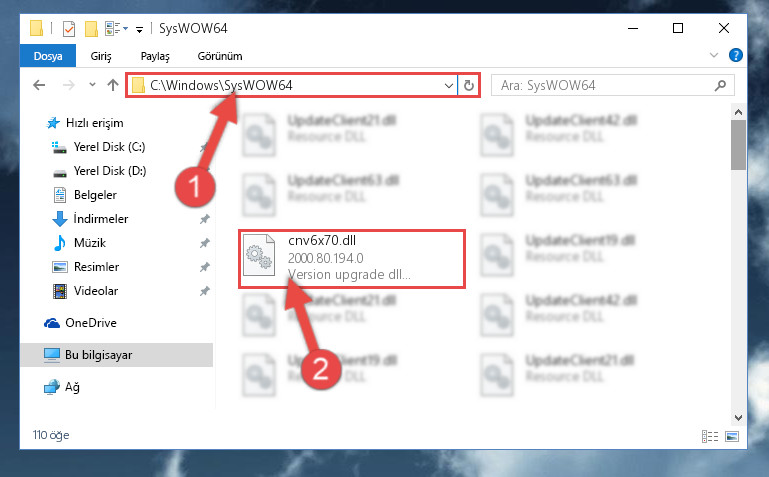Expand the ribbon with the chevron

point(714,55)
